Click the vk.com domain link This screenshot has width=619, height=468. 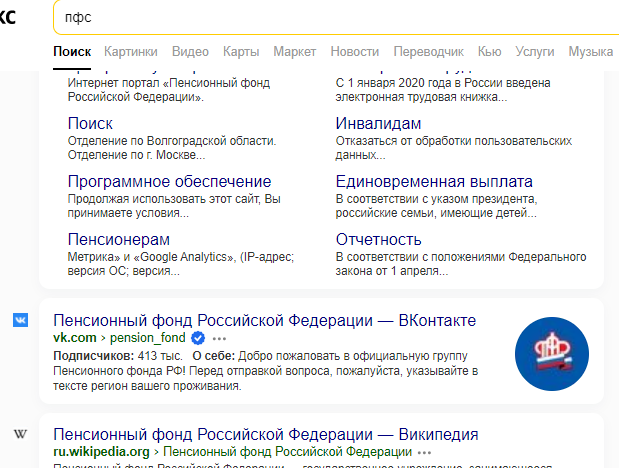point(75,338)
